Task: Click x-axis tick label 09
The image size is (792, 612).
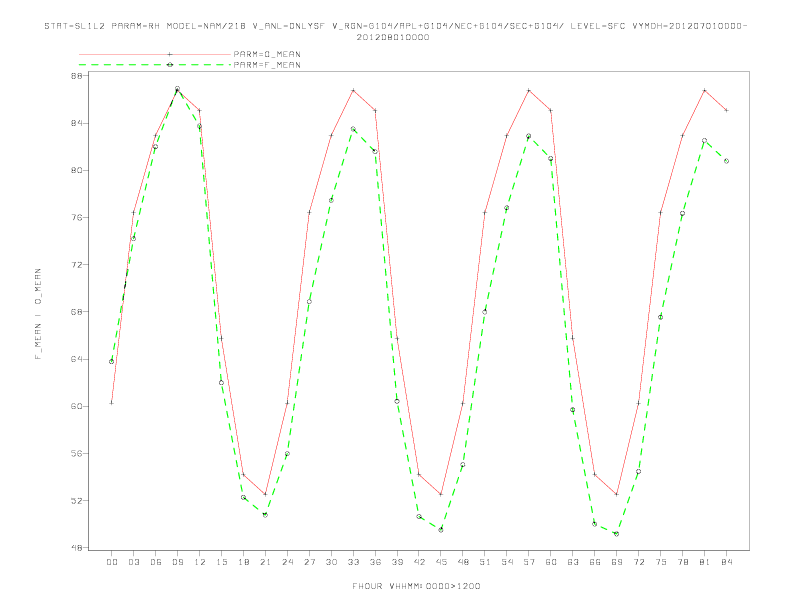Action: 177,562
